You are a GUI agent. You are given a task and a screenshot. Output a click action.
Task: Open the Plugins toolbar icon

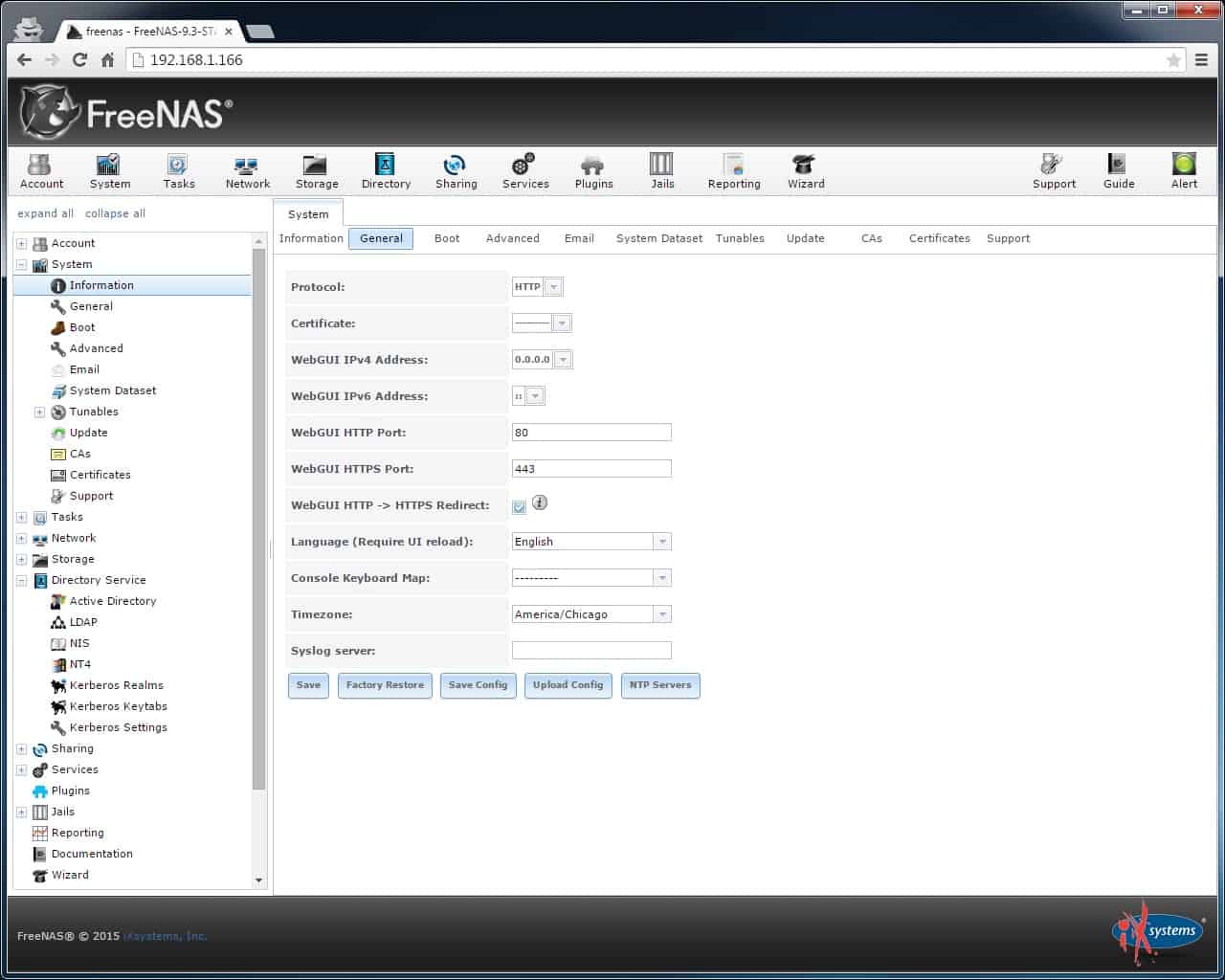tap(593, 171)
